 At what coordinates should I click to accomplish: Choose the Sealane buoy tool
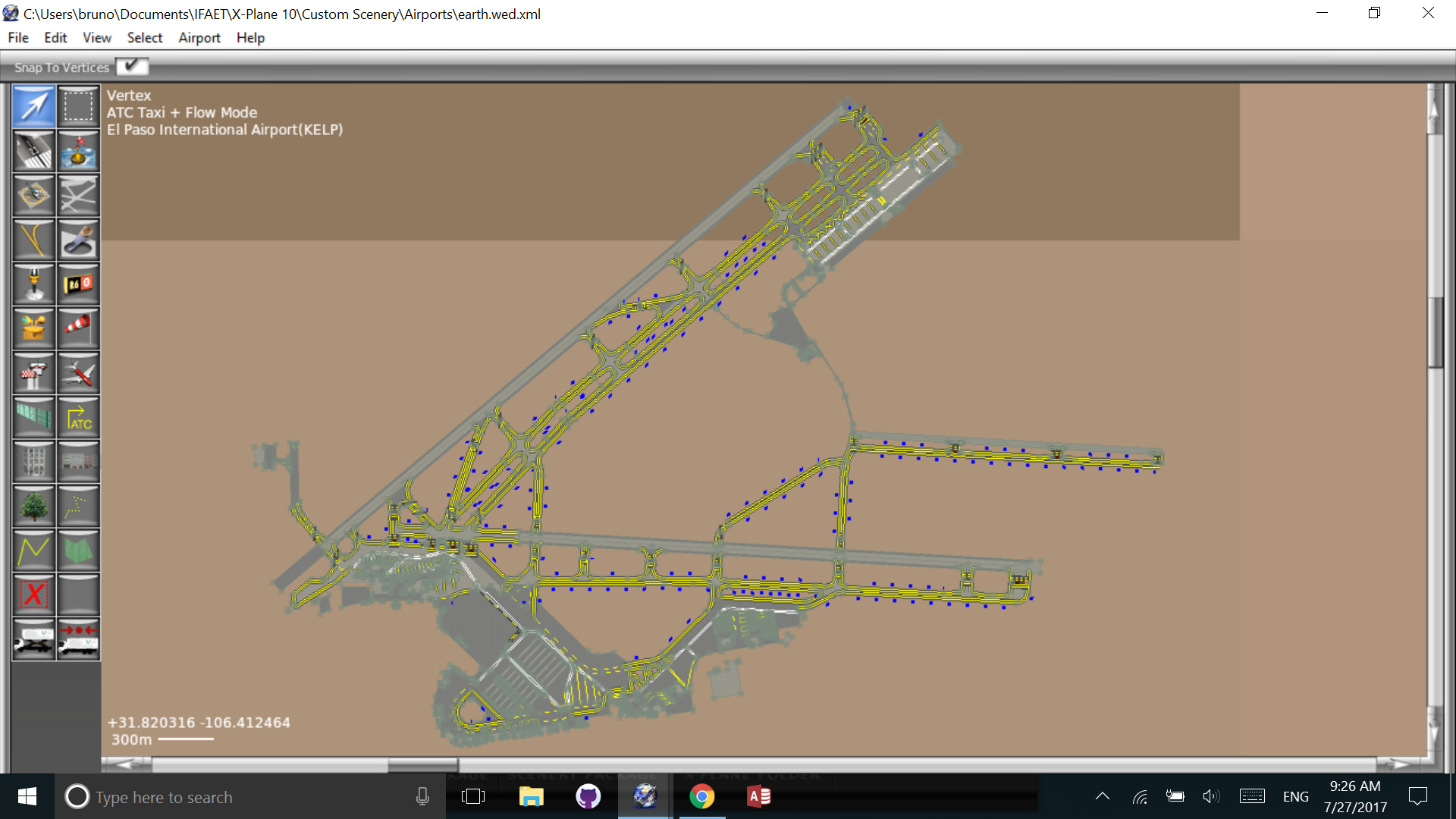click(x=78, y=151)
